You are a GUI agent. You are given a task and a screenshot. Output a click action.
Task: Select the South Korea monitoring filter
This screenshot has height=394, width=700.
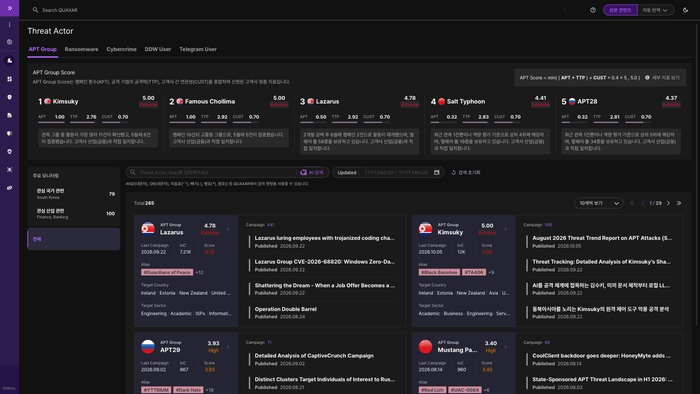click(x=74, y=194)
